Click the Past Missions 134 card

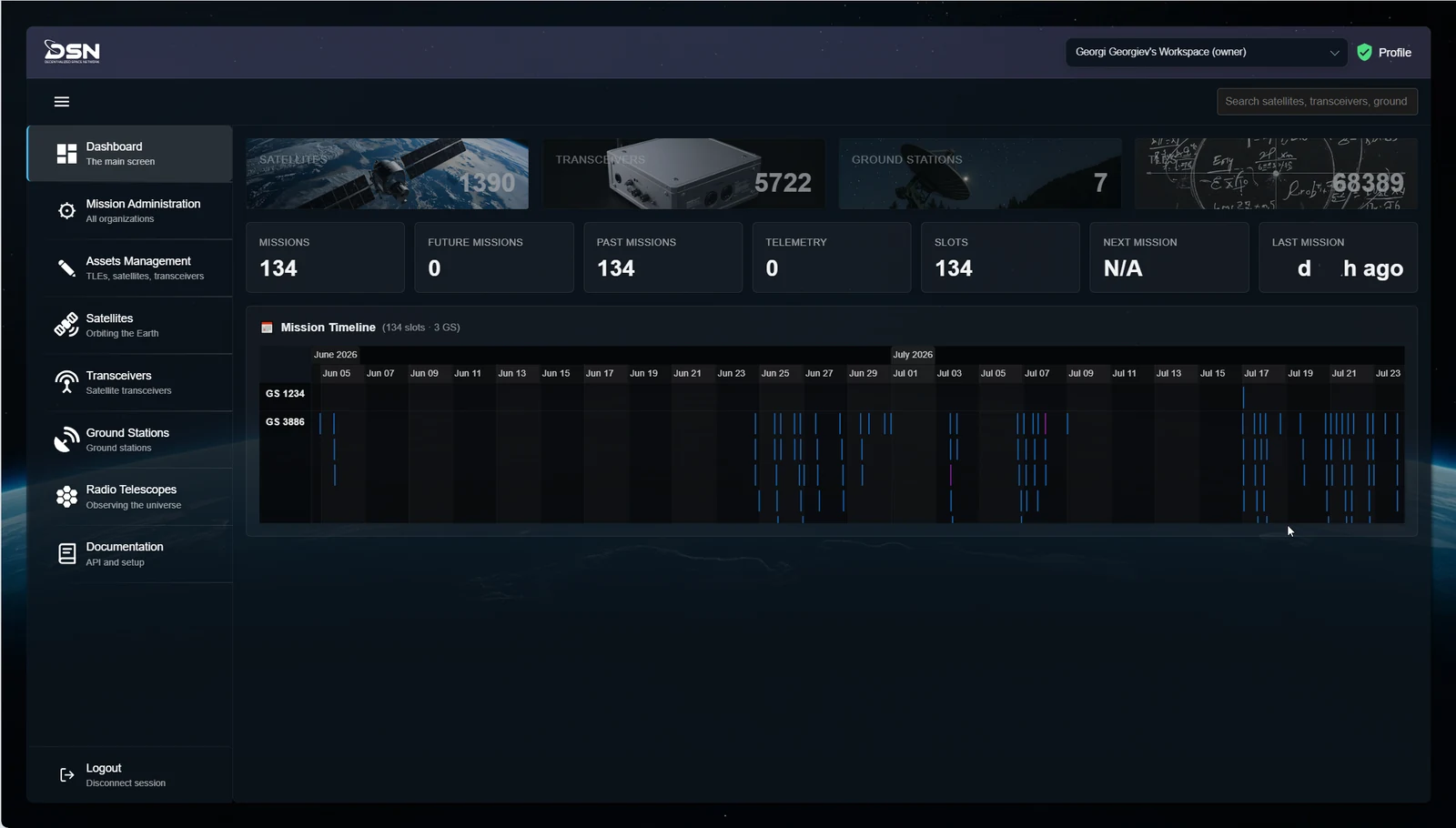pos(662,257)
